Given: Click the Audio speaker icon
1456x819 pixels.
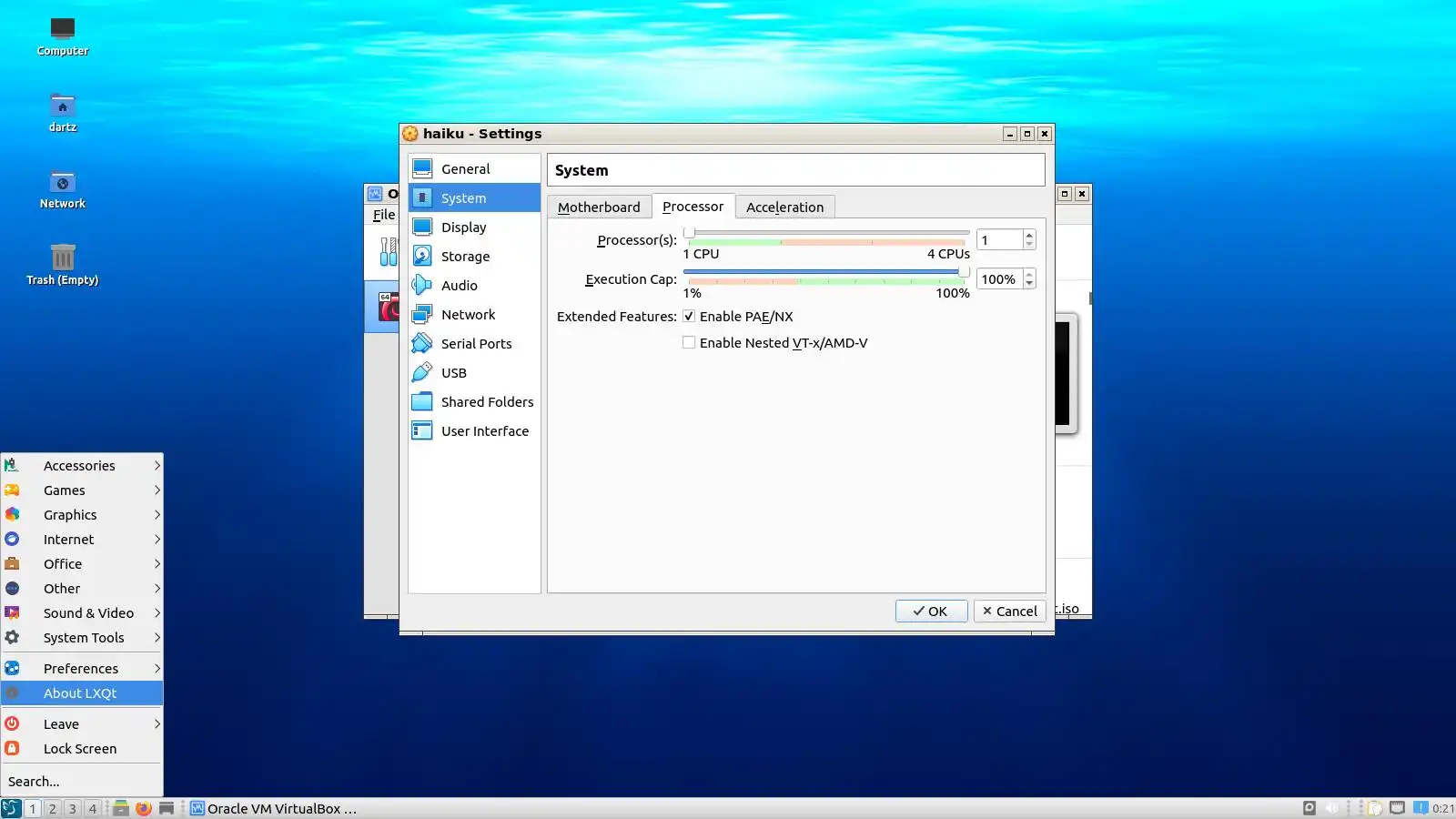Looking at the screenshot, I should click(422, 285).
